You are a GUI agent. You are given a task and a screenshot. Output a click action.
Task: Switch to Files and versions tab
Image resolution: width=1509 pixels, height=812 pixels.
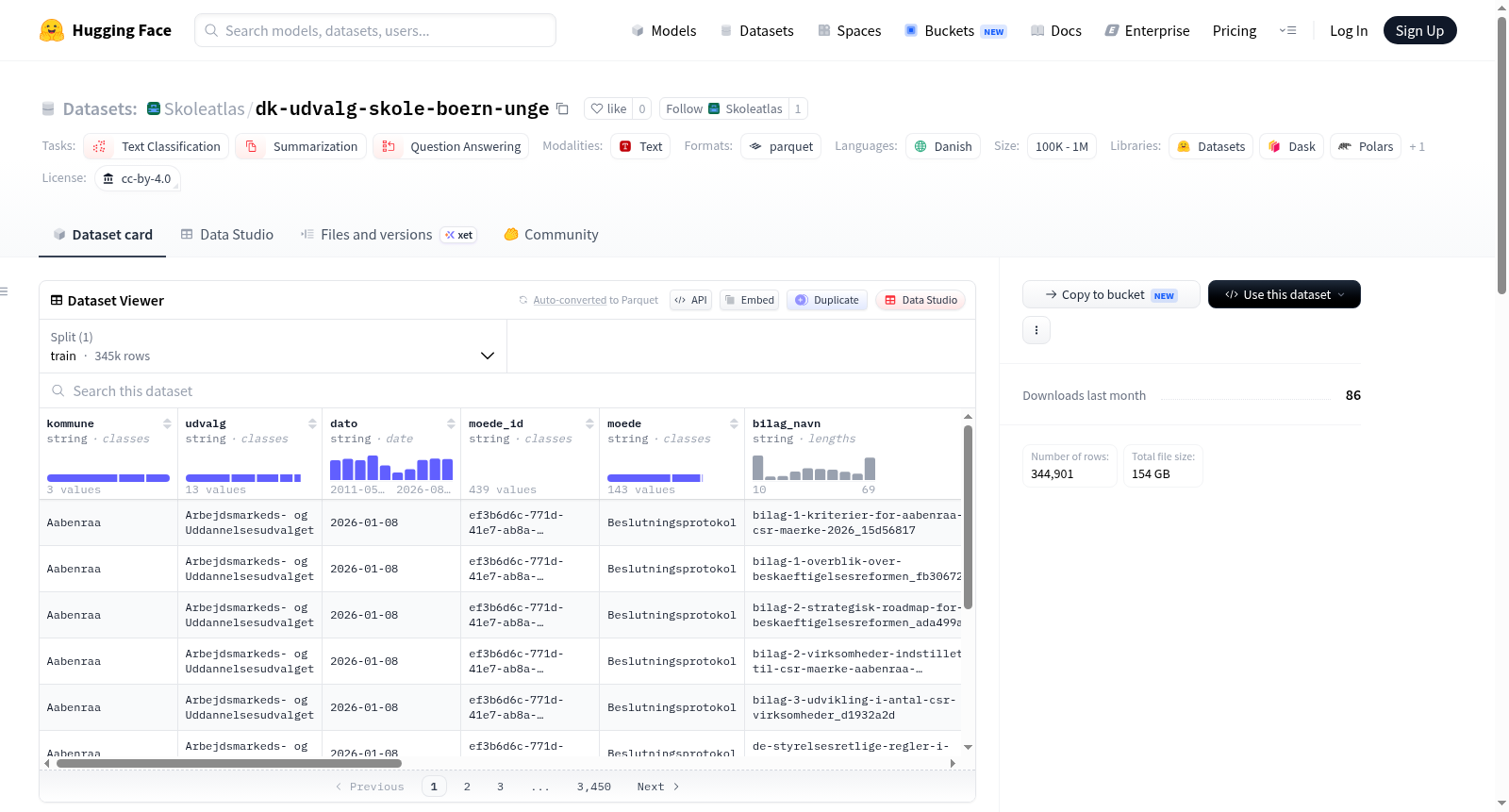389,235
